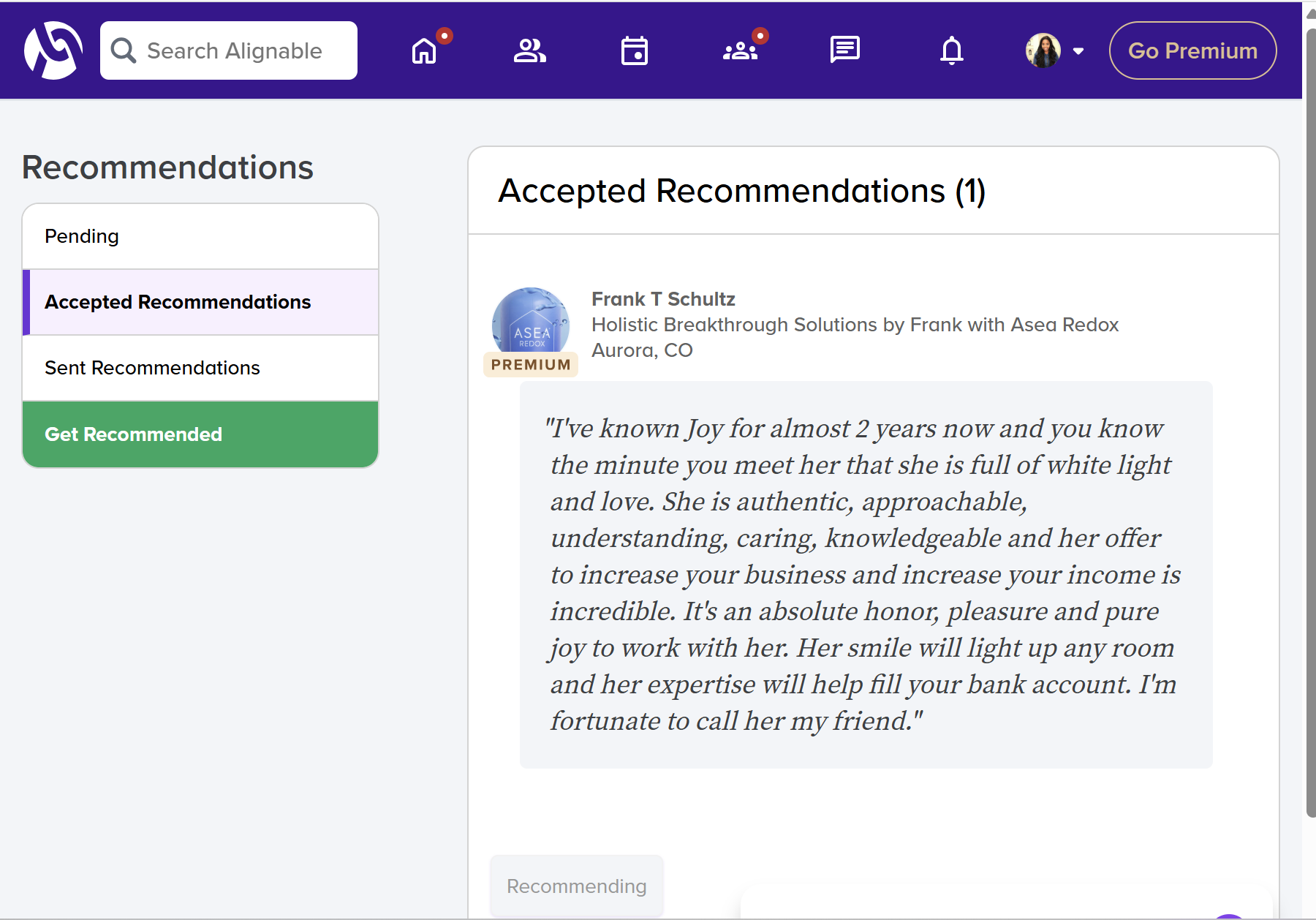
Task: Click the Go Premium button
Action: click(x=1192, y=50)
